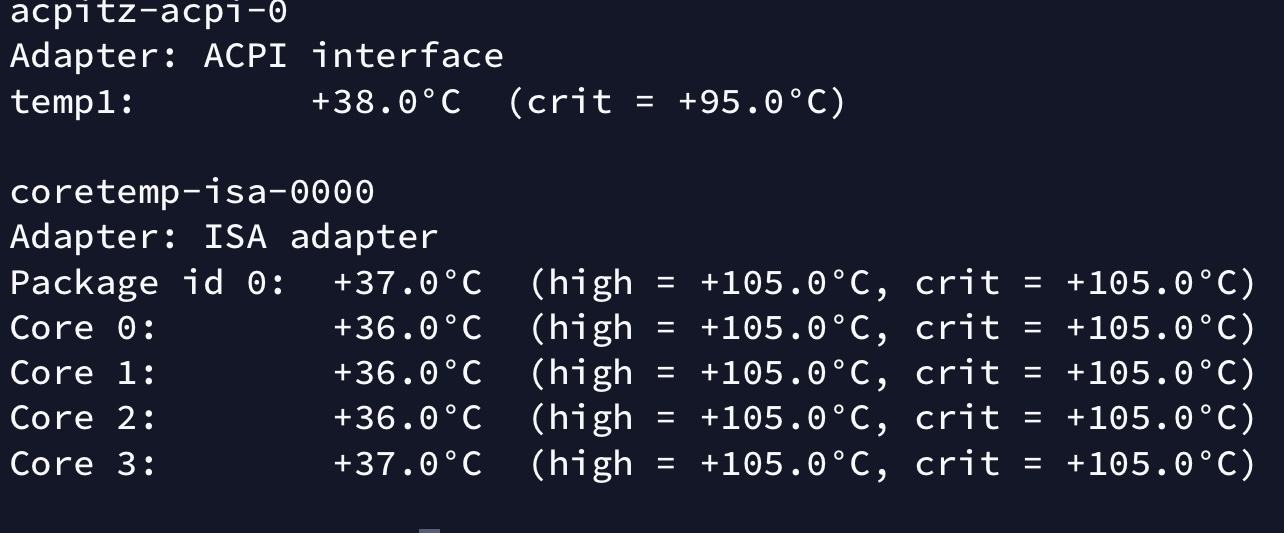
Task: Click the temp1 label
Action: pos(72,101)
